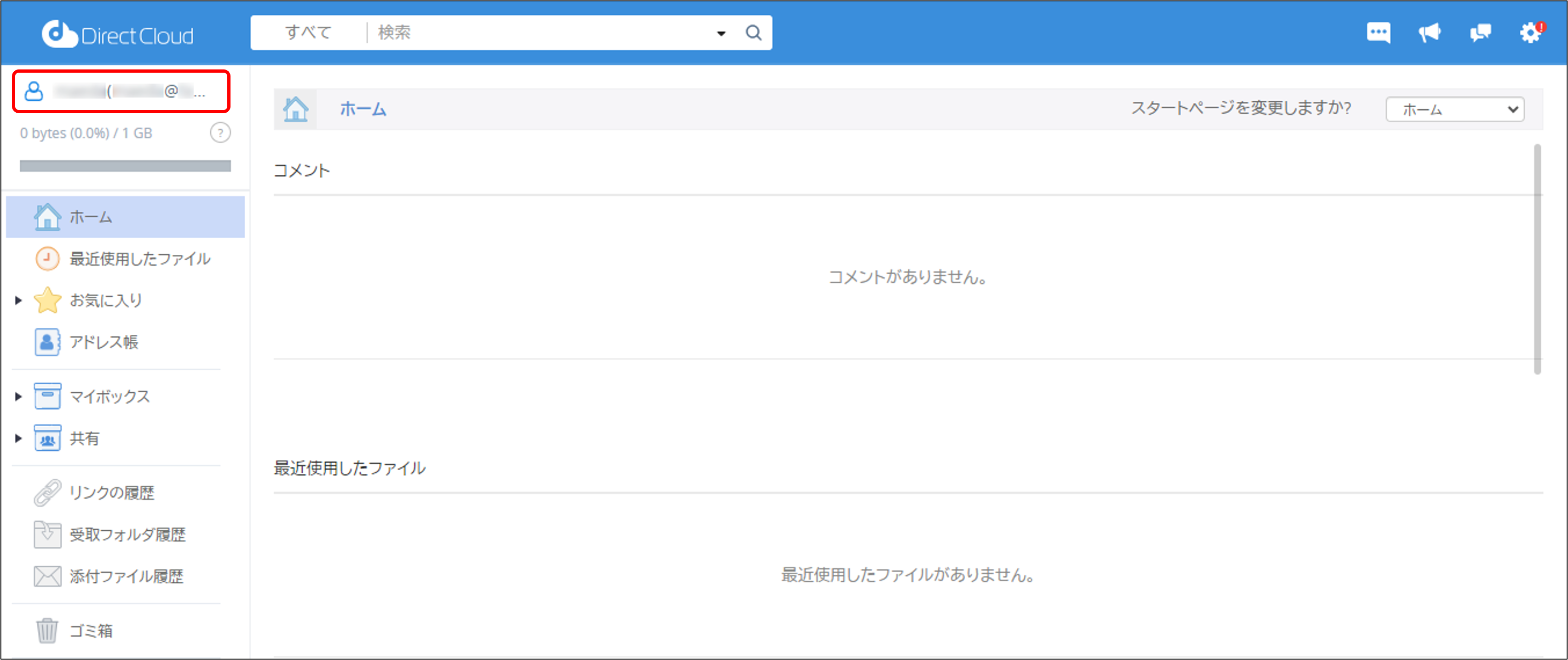Screen dimensions: 1568x660
Task: Select the マイボックス icon
Action: (48, 396)
